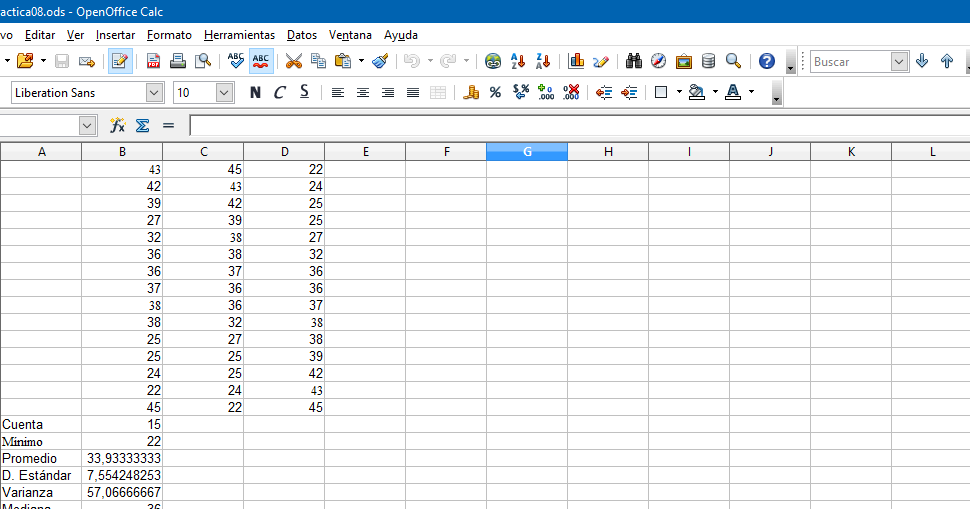Toggle Underline (S) formatting
Image resolution: width=970 pixels, height=509 pixels.
click(304, 92)
